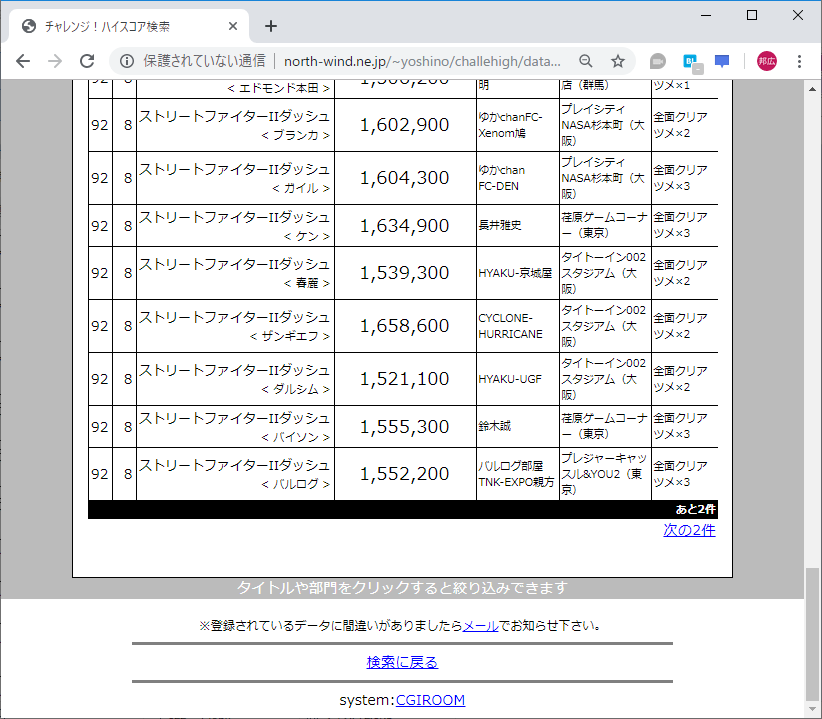Click the vertical scrollbar thumb
Viewport: 822px width, 719px height.
[x=812, y=636]
